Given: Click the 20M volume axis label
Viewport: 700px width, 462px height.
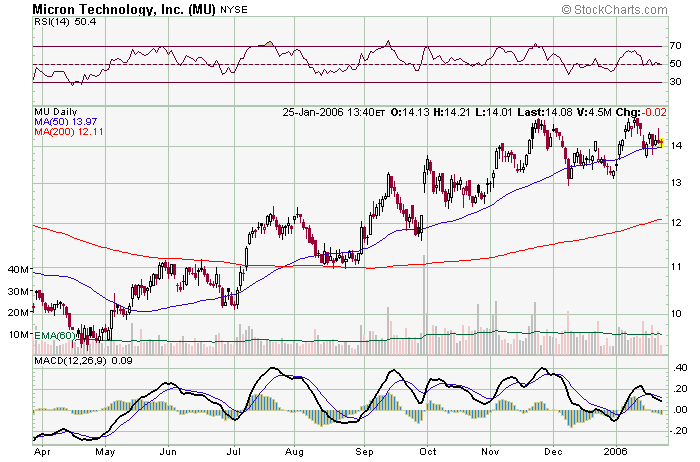Looking at the screenshot, I should click(x=18, y=312).
